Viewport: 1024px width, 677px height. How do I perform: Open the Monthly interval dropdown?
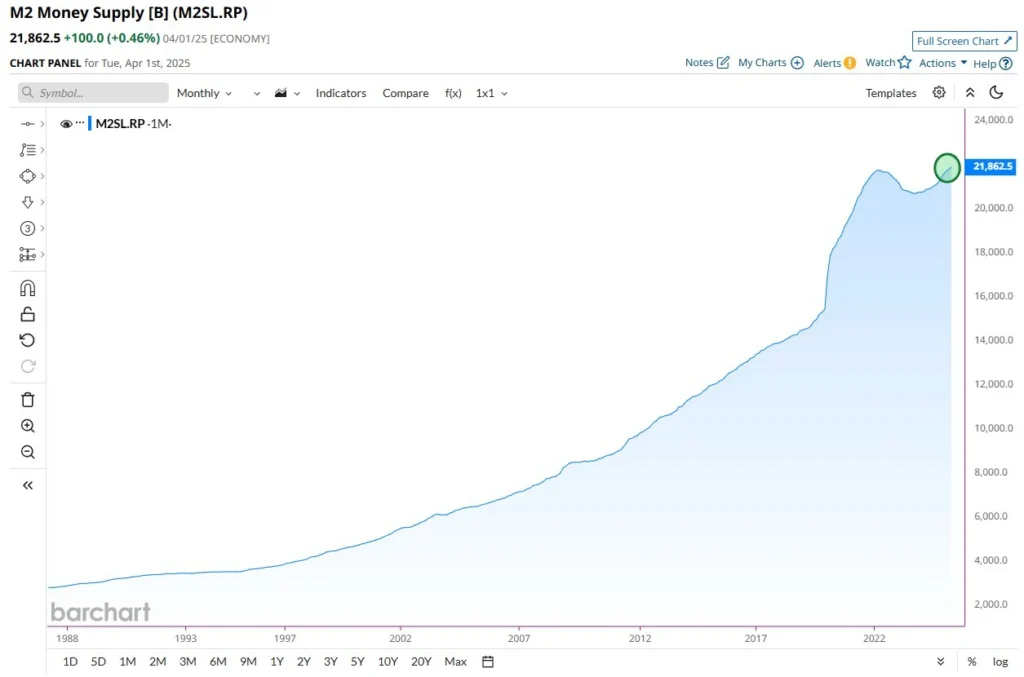(x=204, y=92)
